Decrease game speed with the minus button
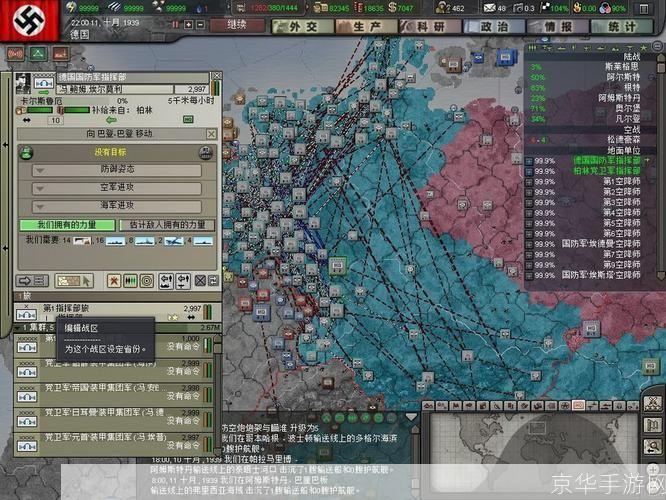The width and height of the screenshot is (666, 500). 201,25
